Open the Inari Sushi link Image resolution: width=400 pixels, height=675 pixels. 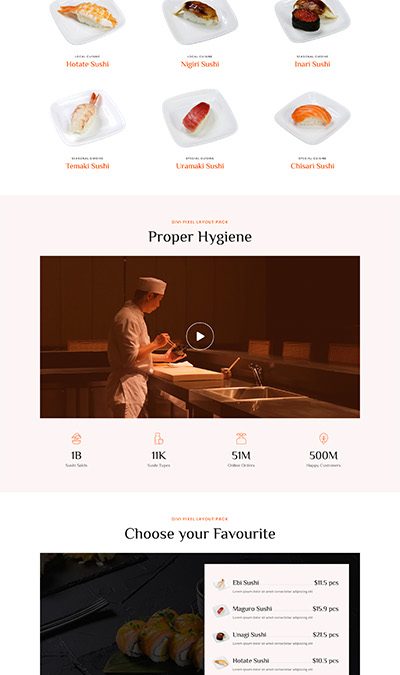[312, 64]
